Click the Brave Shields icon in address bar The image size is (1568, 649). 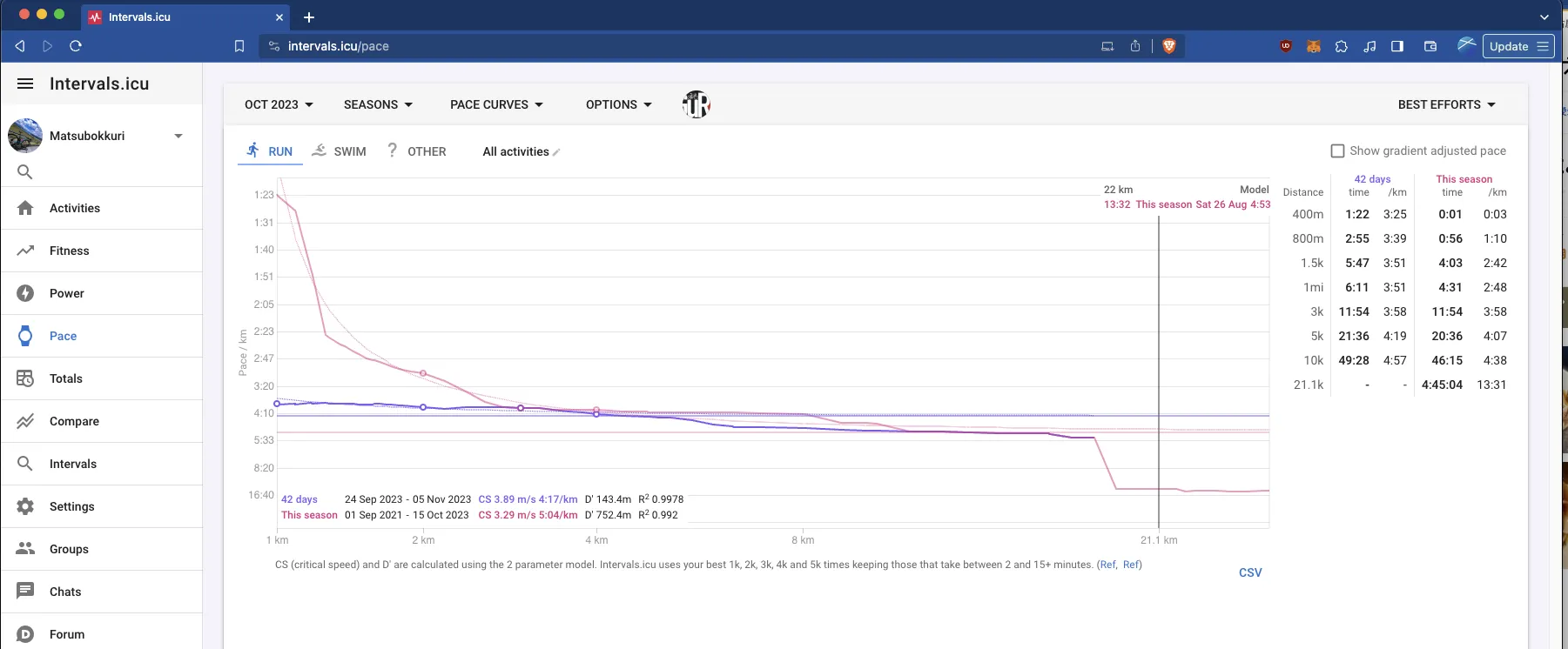(x=1169, y=46)
